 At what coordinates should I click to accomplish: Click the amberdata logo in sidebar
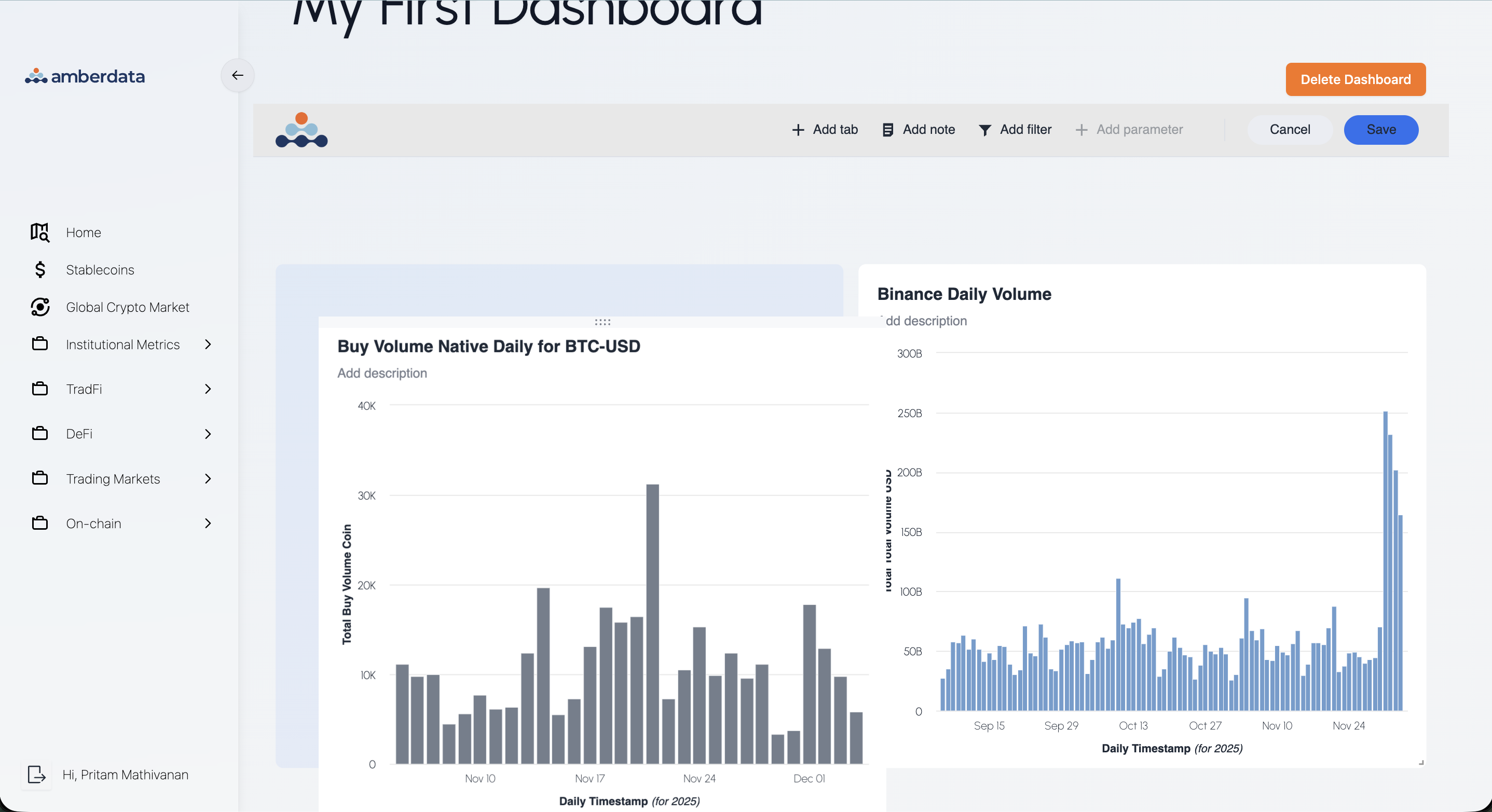(85, 76)
